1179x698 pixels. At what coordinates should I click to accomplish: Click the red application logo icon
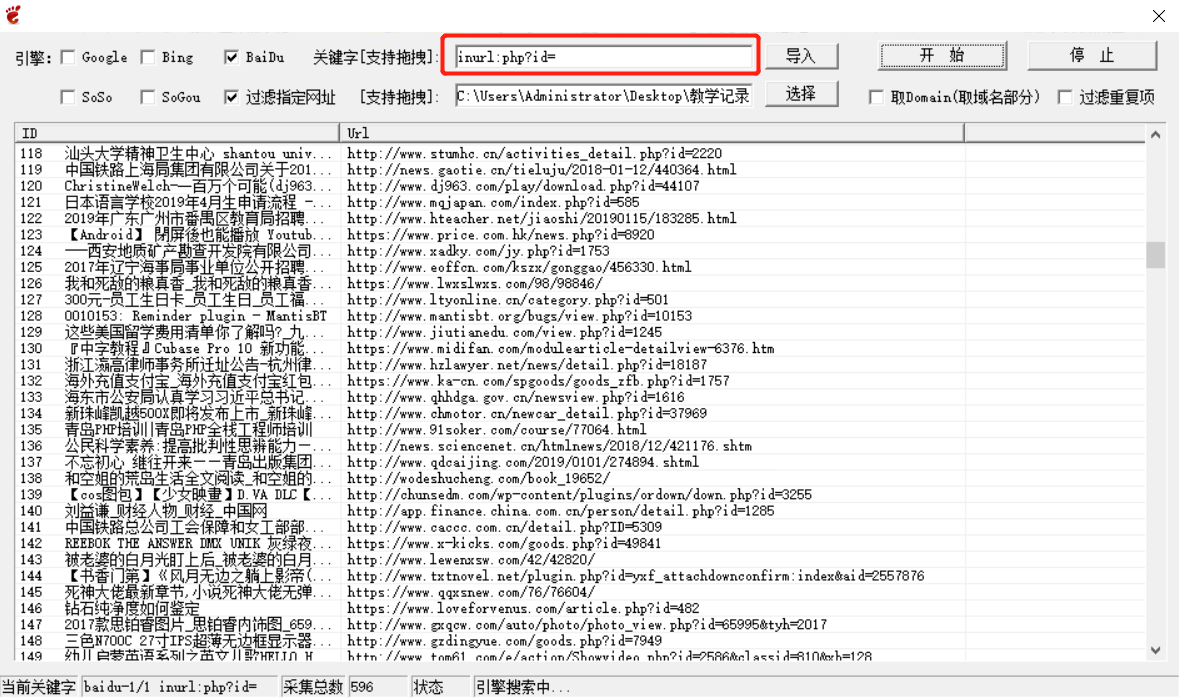[x=13, y=14]
